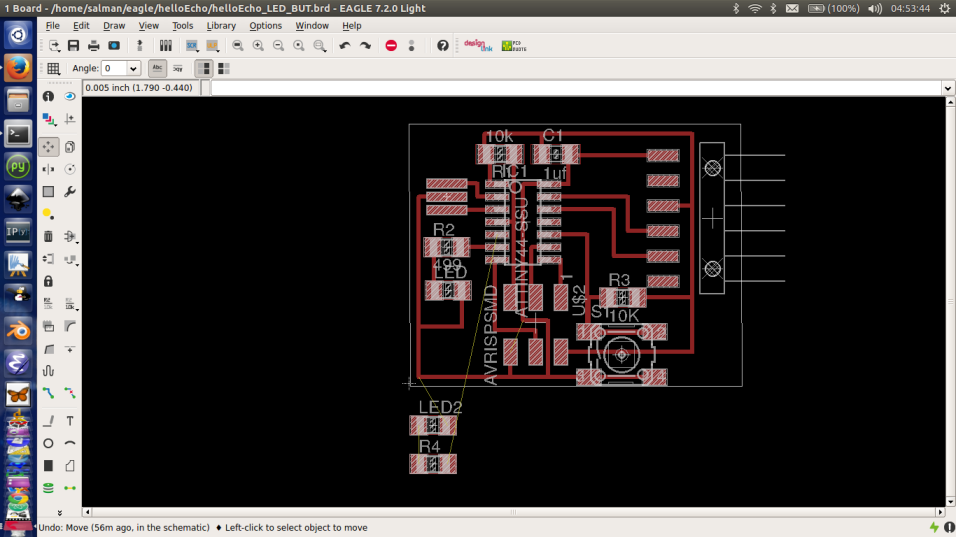956x537 pixels.
Task: Click the Print icon
Action: tap(94, 46)
